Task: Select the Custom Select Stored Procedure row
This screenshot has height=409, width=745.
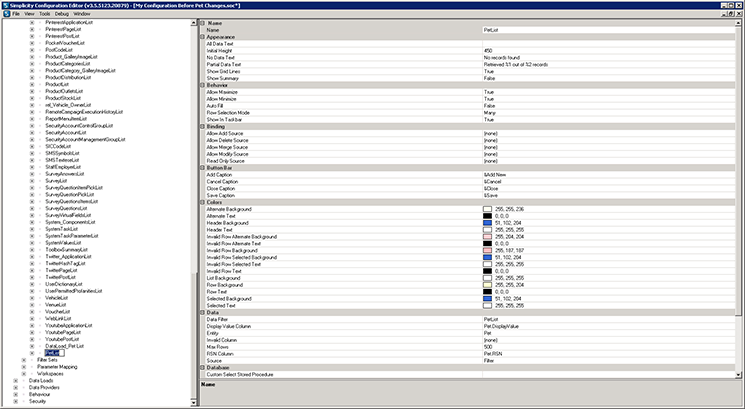Action: (x=470, y=374)
